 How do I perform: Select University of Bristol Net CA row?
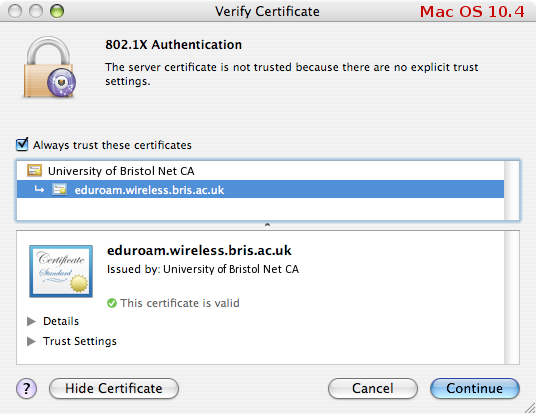(260, 171)
